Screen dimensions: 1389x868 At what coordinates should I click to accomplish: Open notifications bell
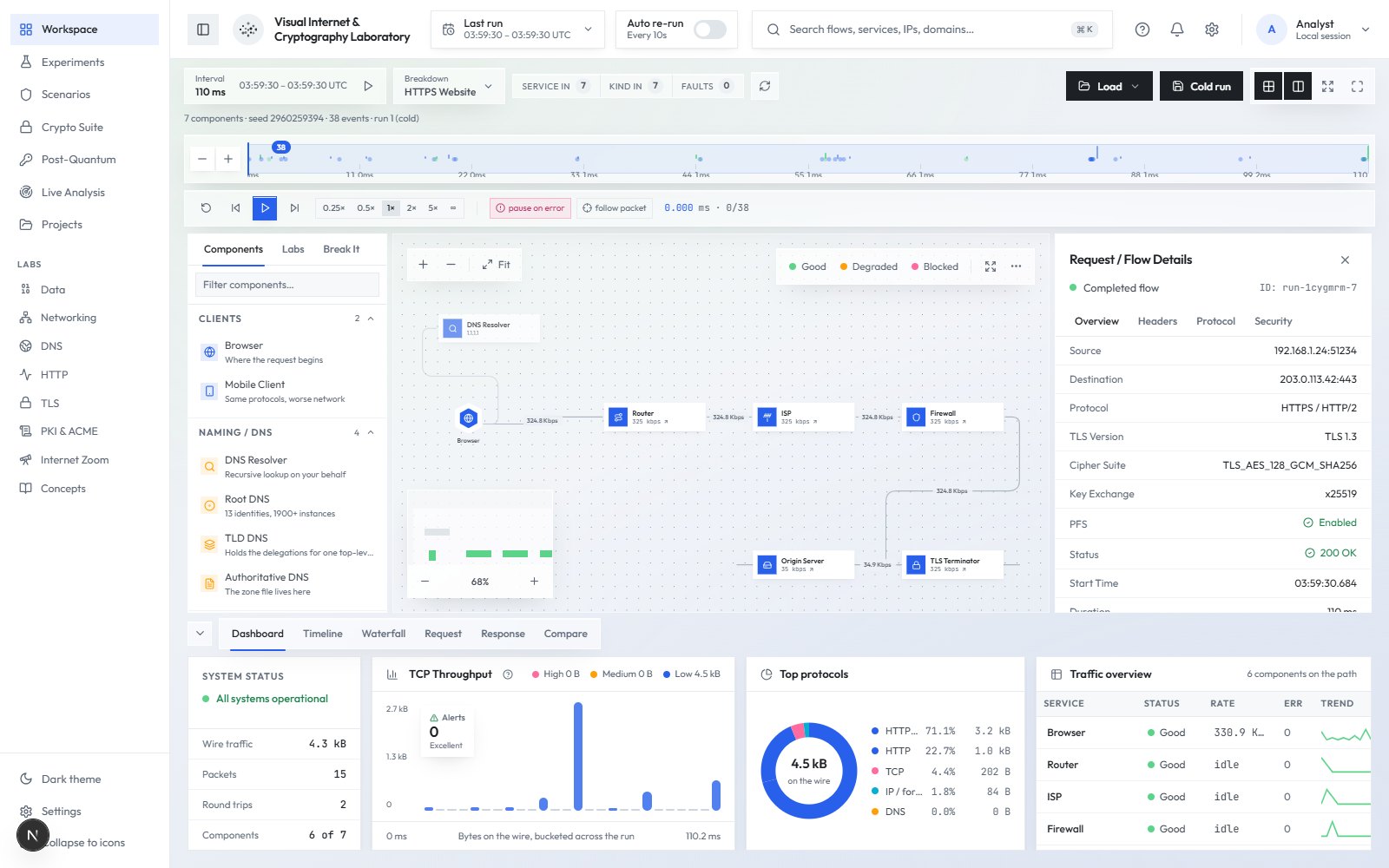point(1177,30)
